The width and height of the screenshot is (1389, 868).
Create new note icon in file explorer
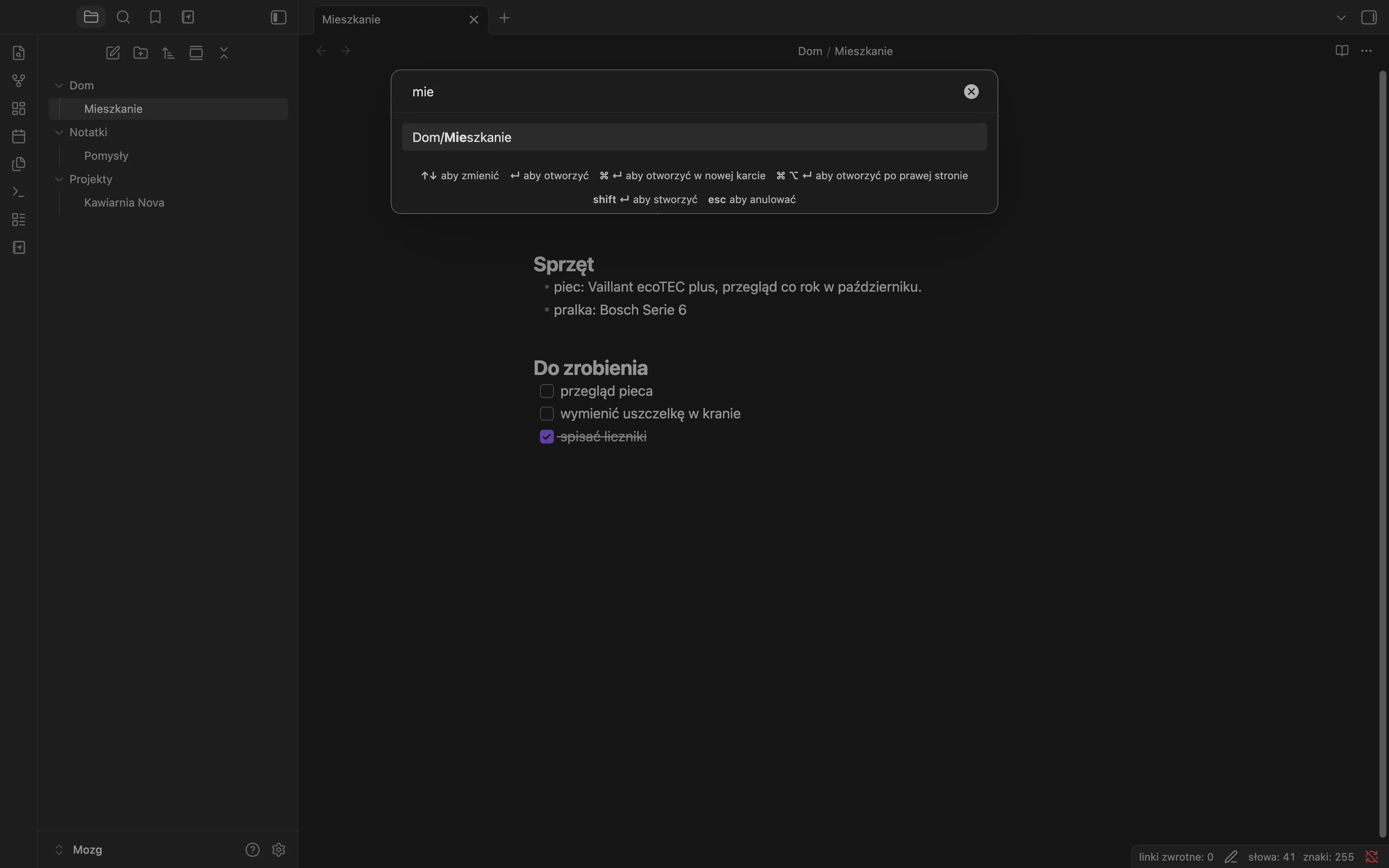[x=113, y=53]
